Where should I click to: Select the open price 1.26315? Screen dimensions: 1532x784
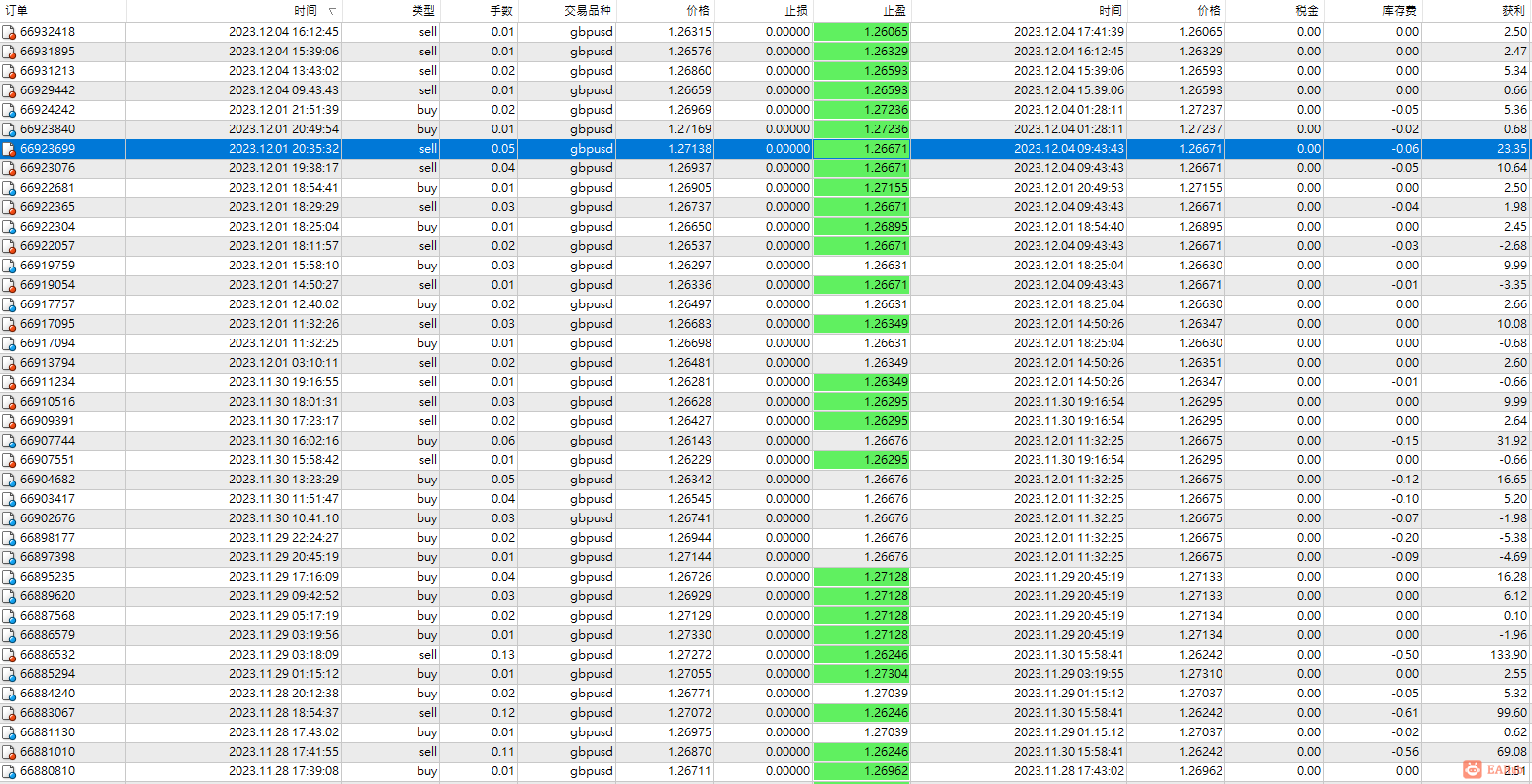tap(690, 32)
